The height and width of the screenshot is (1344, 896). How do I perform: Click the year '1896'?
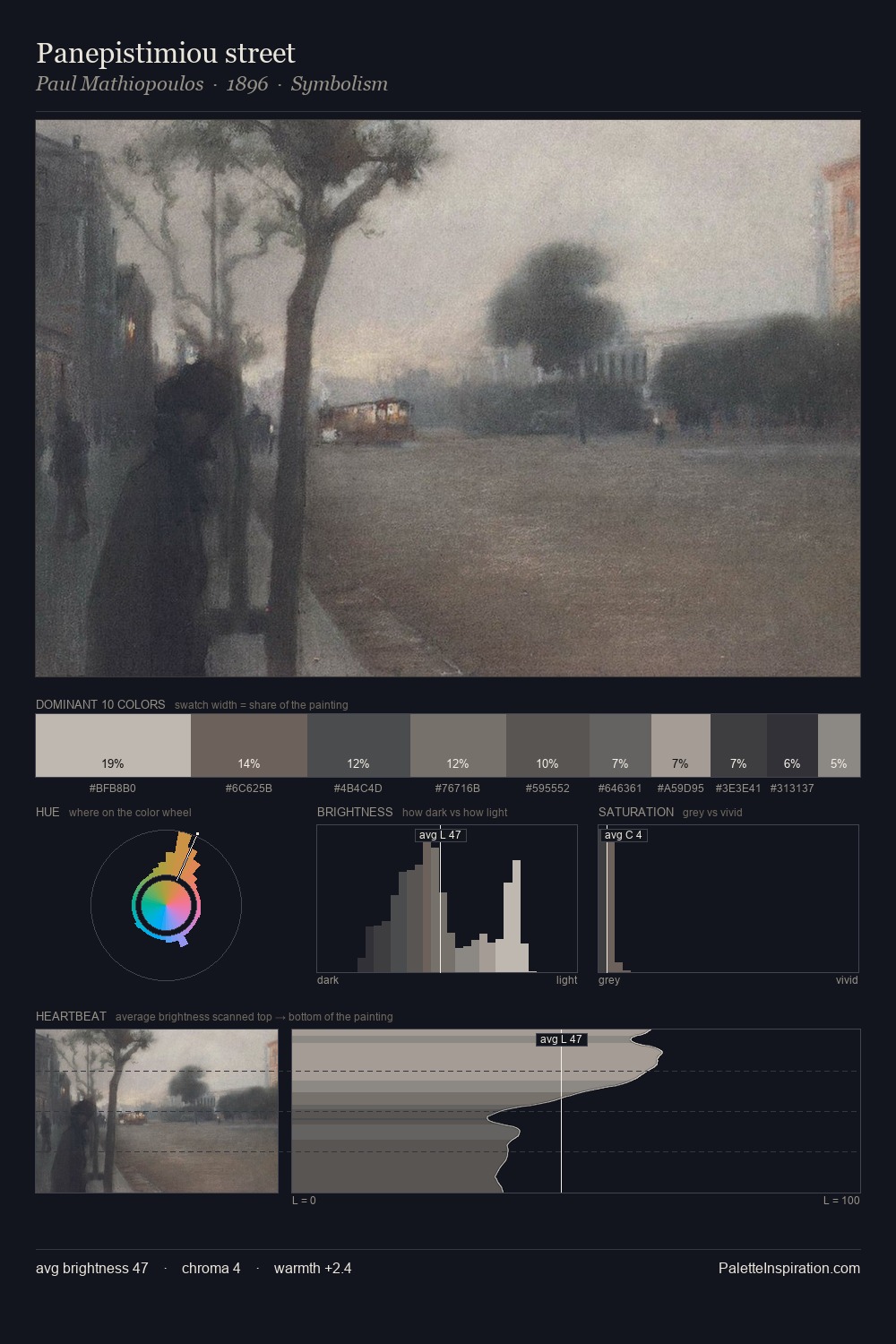click(x=247, y=84)
